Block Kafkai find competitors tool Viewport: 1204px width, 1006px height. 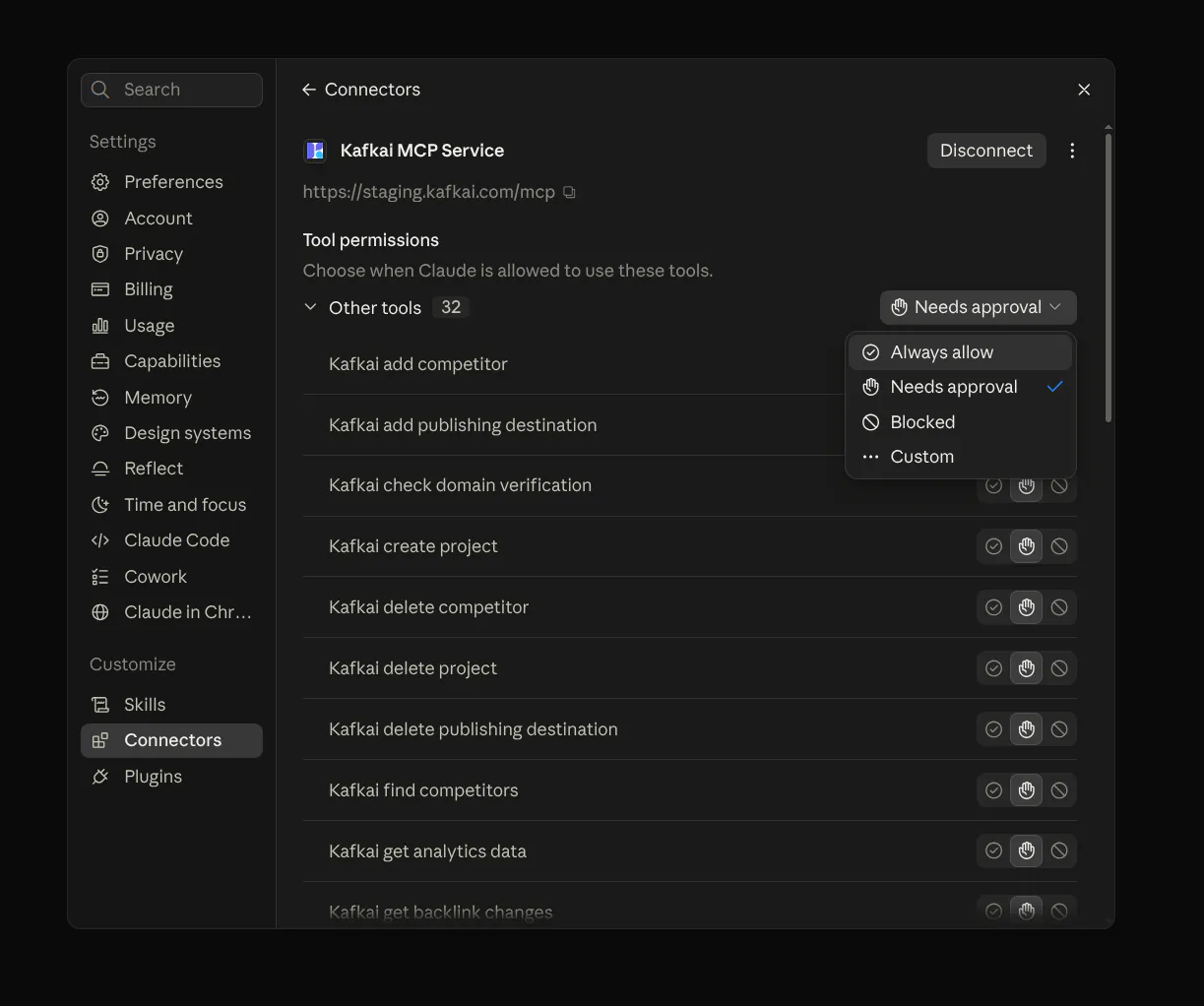coord(1059,790)
